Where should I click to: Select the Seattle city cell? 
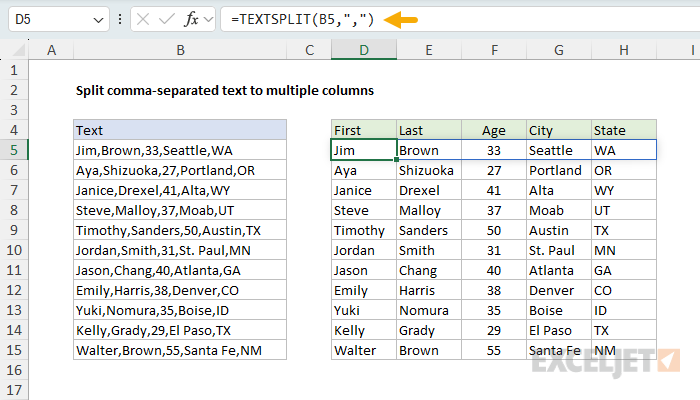pyautogui.click(x=558, y=150)
